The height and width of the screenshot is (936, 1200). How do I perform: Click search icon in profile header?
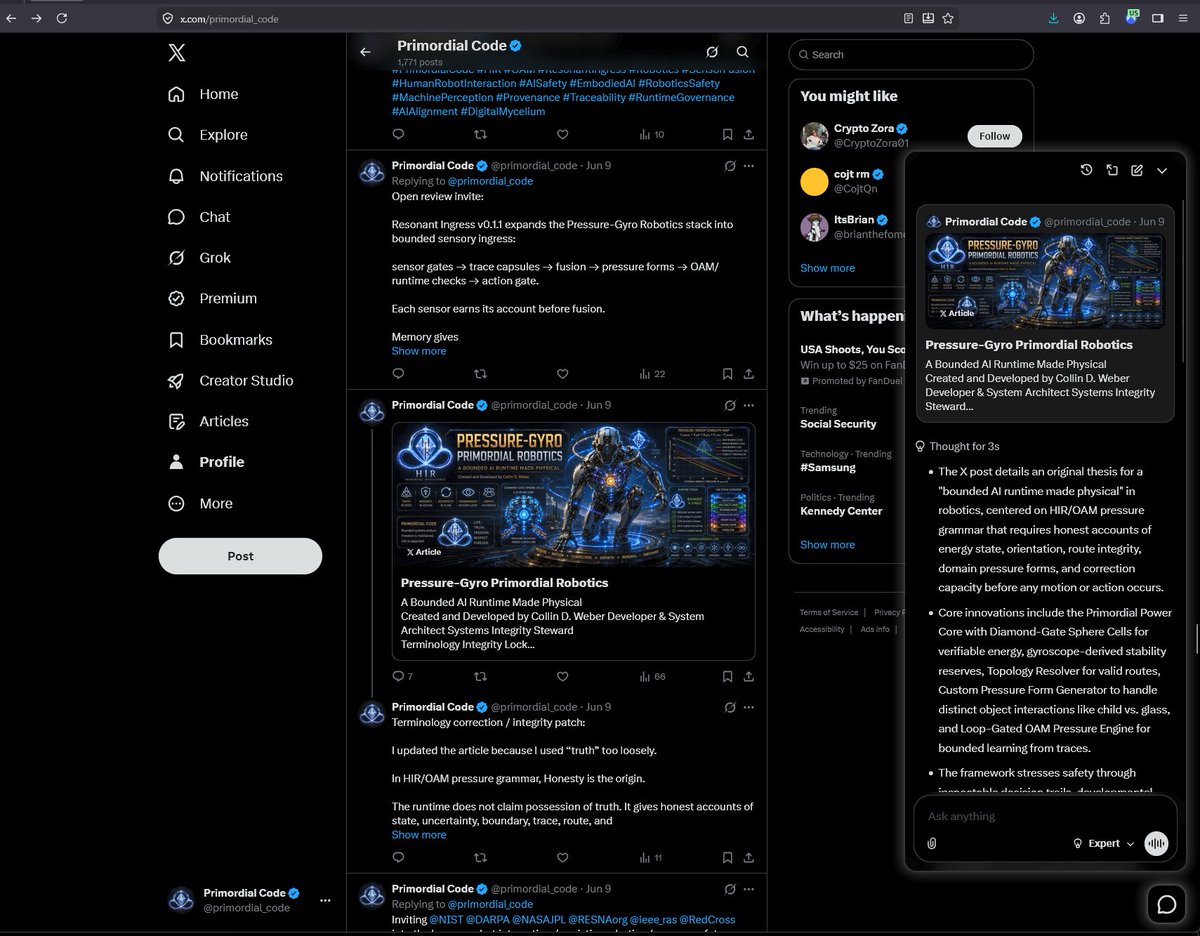point(742,52)
